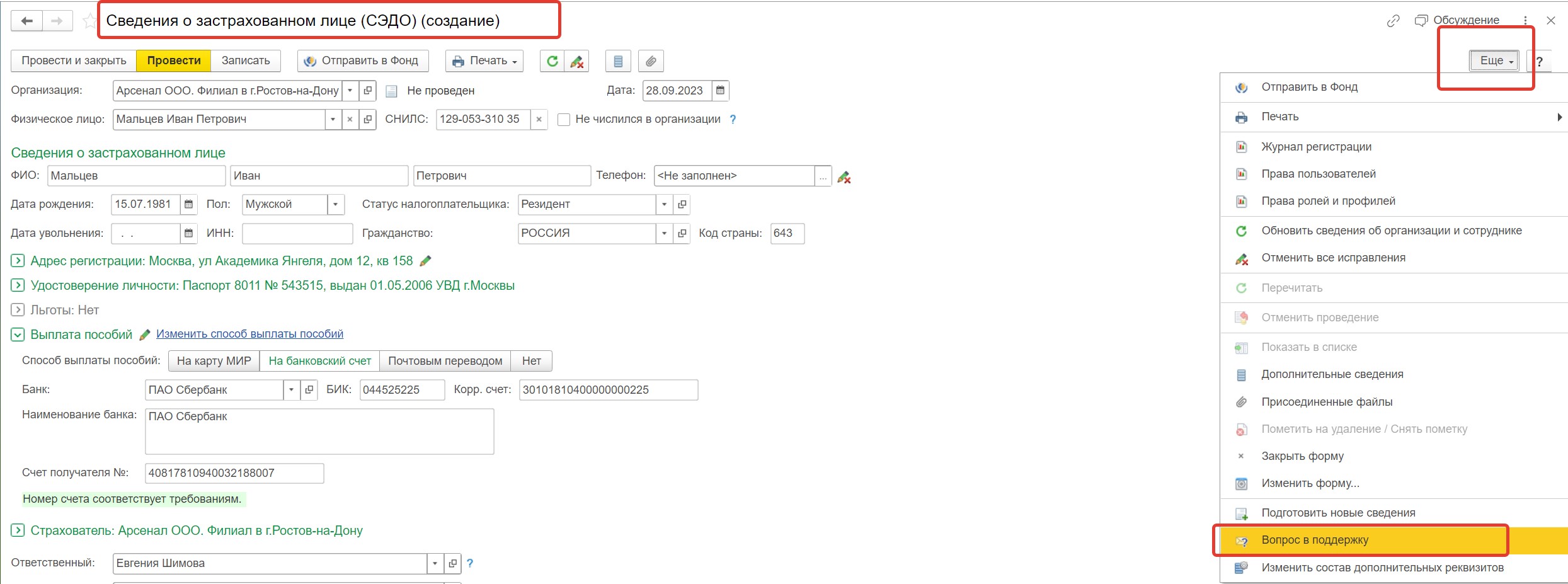
Task: Open calendar for the document date field
Action: pos(720,91)
